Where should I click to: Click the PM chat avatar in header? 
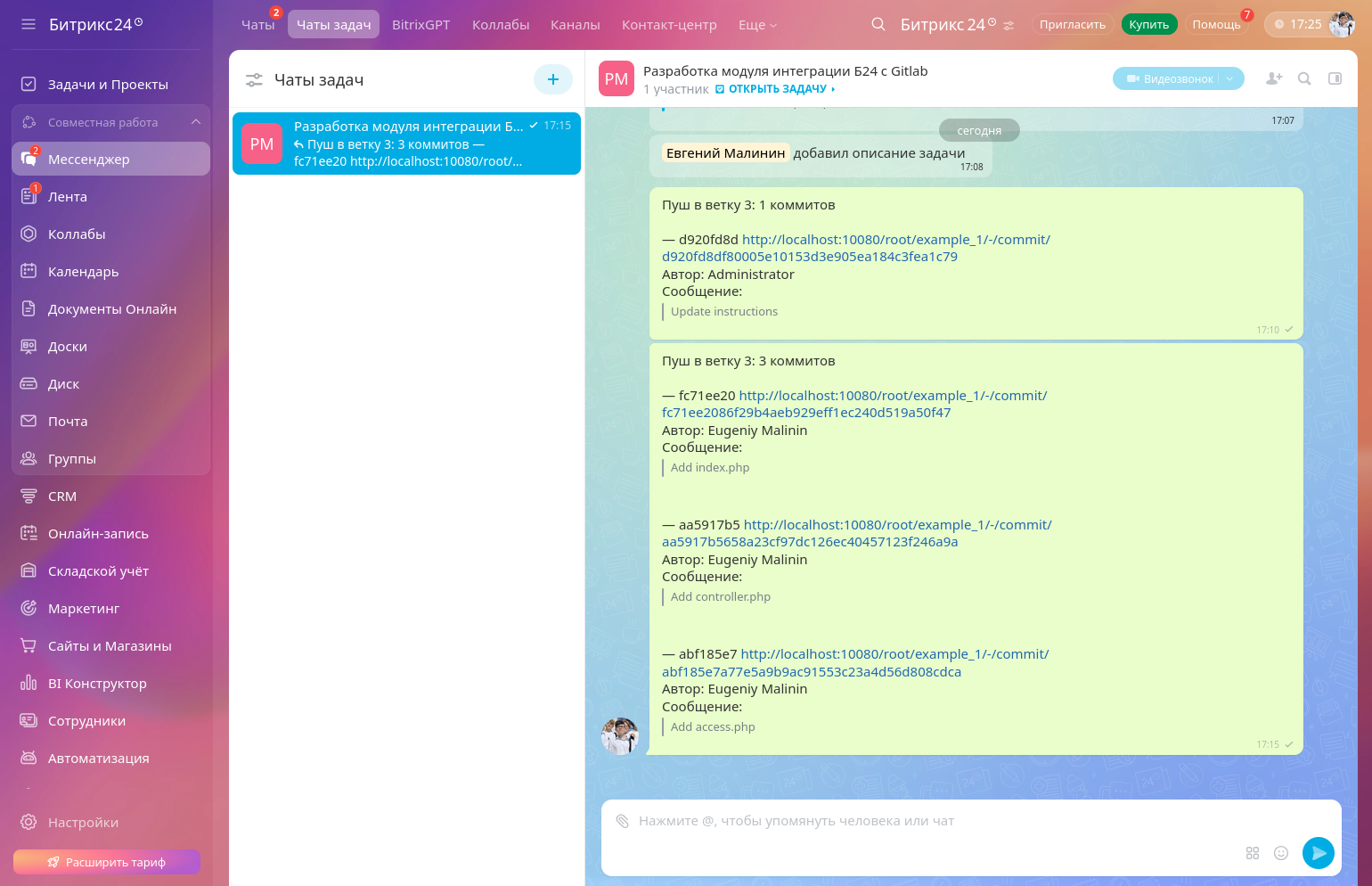[x=617, y=78]
